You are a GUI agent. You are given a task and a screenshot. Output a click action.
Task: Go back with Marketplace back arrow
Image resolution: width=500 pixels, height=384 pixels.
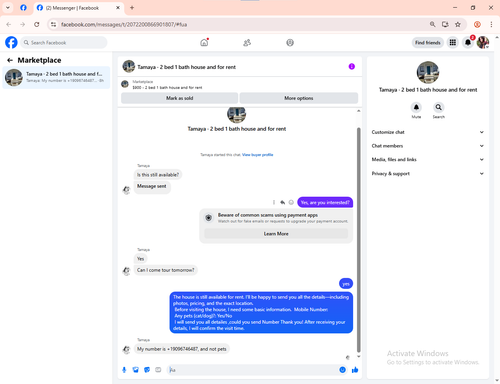coord(10,60)
